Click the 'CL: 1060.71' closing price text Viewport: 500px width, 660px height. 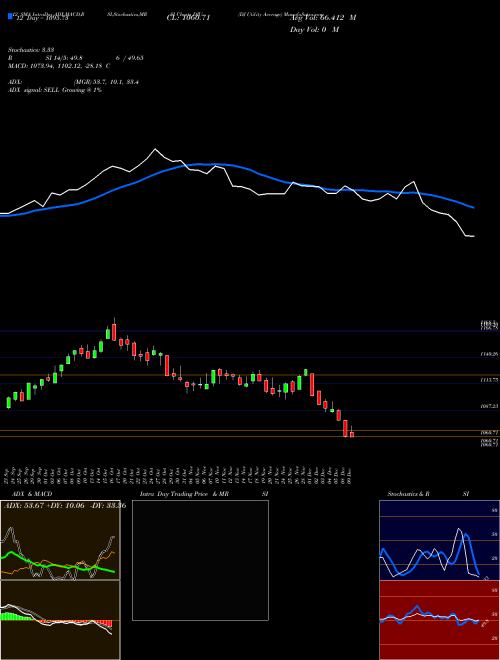coord(188,18)
